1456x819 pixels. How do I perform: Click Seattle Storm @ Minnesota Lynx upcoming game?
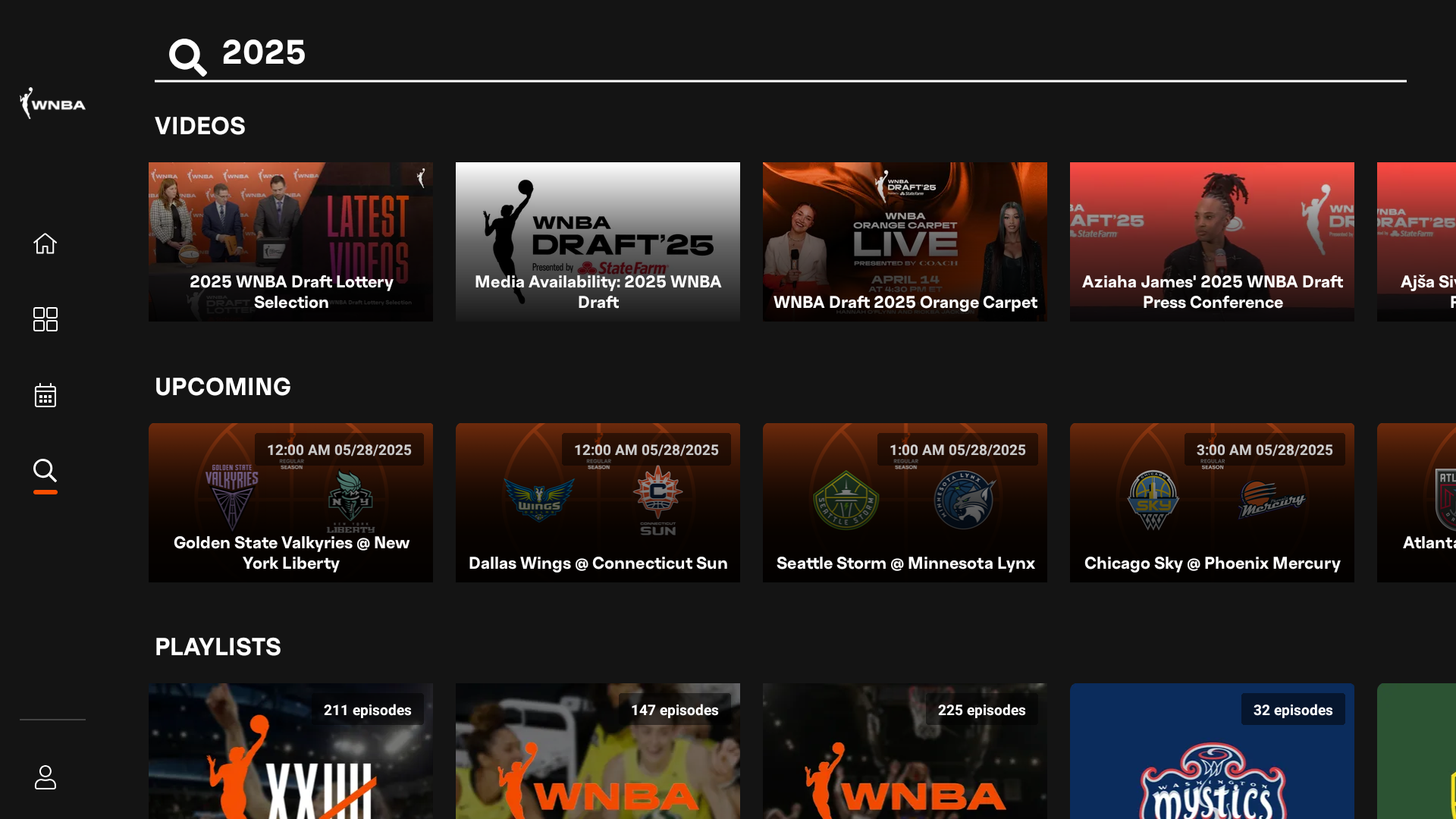click(905, 502)
